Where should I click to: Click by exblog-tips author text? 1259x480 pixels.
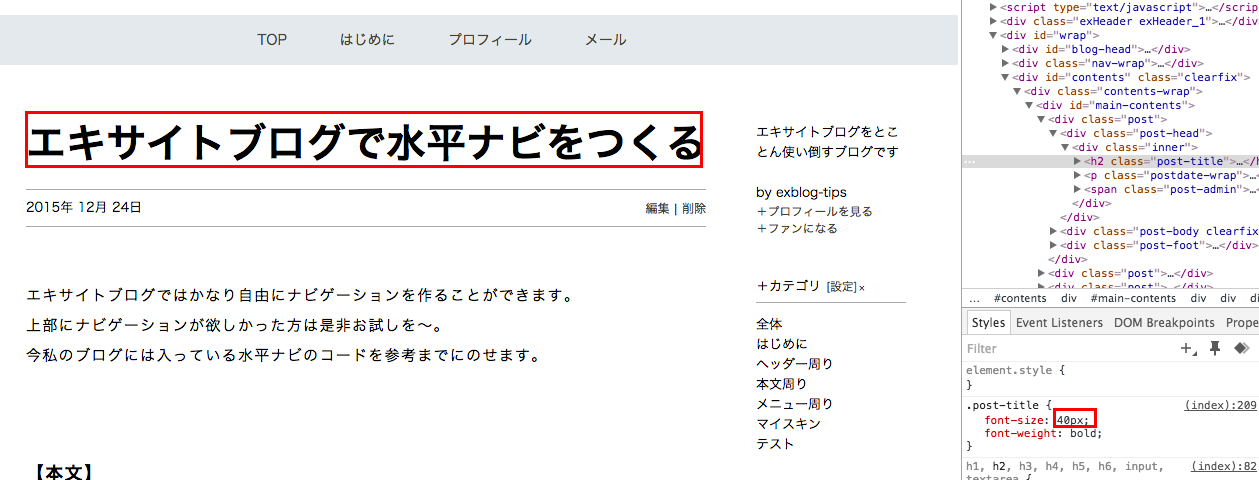pos(802,192)
